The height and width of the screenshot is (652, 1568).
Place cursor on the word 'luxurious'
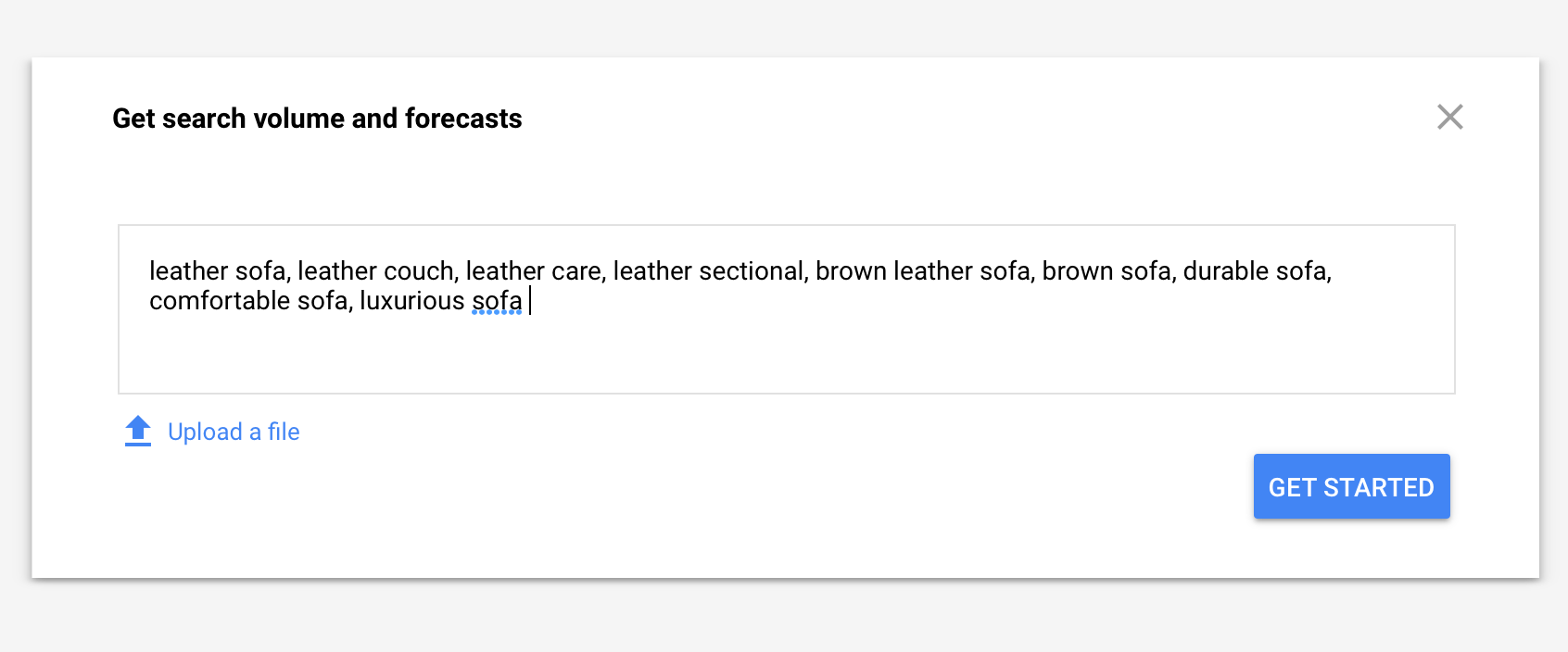(x=411, y=300)
